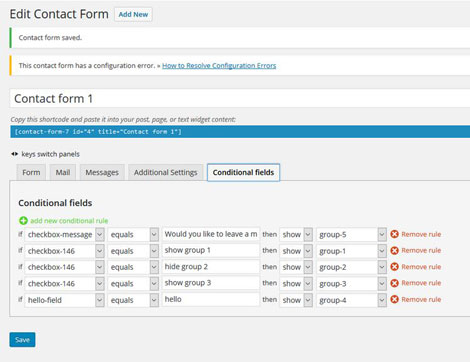Open How to Resolve Configuration Errors link
The height and width of the screenshot is (362, 470).
[219, 66]
